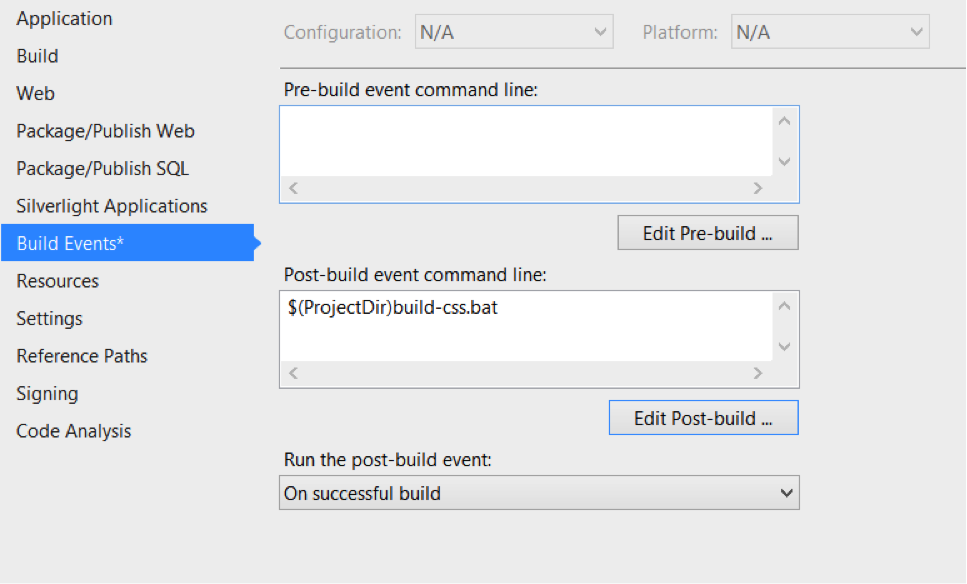This screenshot has width=967, height=584.
Task: Open the Configuration dropdown
Action: (513, 32)
